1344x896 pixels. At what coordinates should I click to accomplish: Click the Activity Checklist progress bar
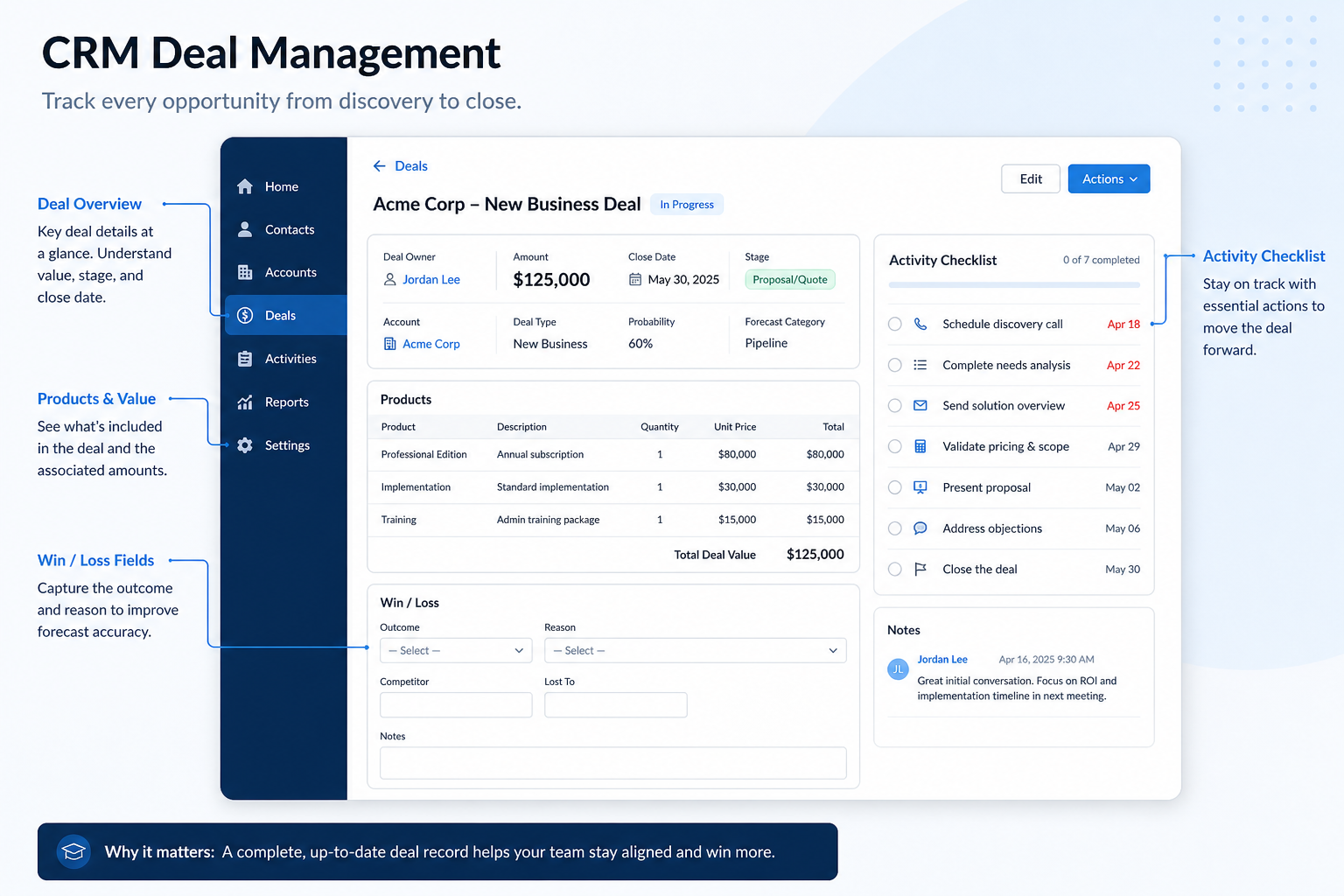[x=1014, y=285]
